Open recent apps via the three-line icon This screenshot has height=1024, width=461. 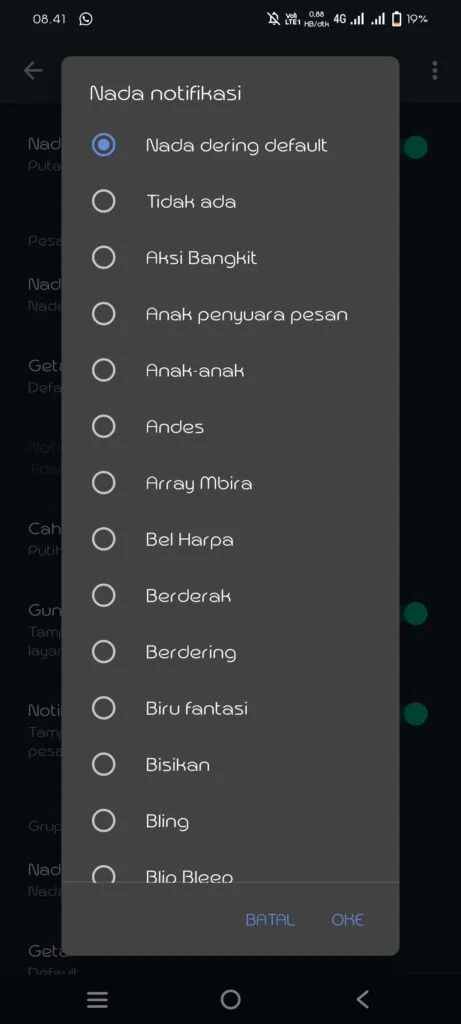pyautogui.click(x=97, y=999)
